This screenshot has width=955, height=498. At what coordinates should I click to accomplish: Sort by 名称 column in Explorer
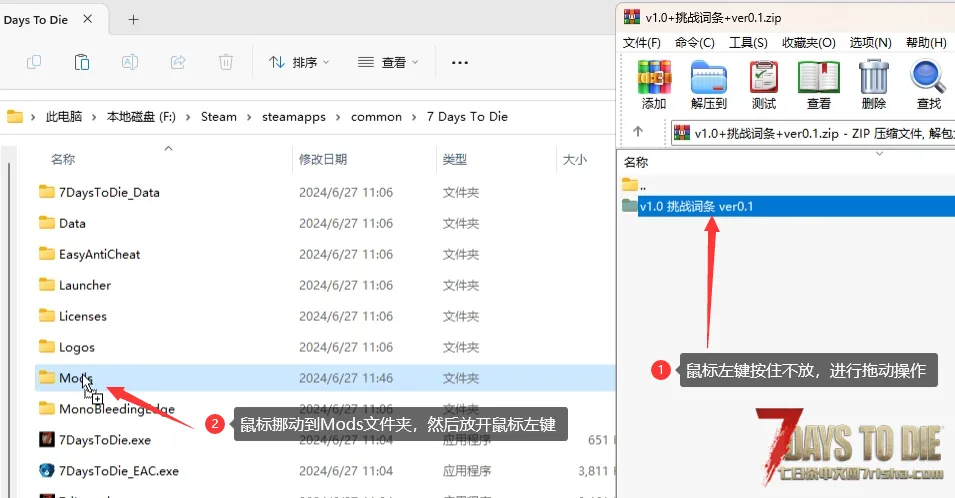tap(63, 160)
